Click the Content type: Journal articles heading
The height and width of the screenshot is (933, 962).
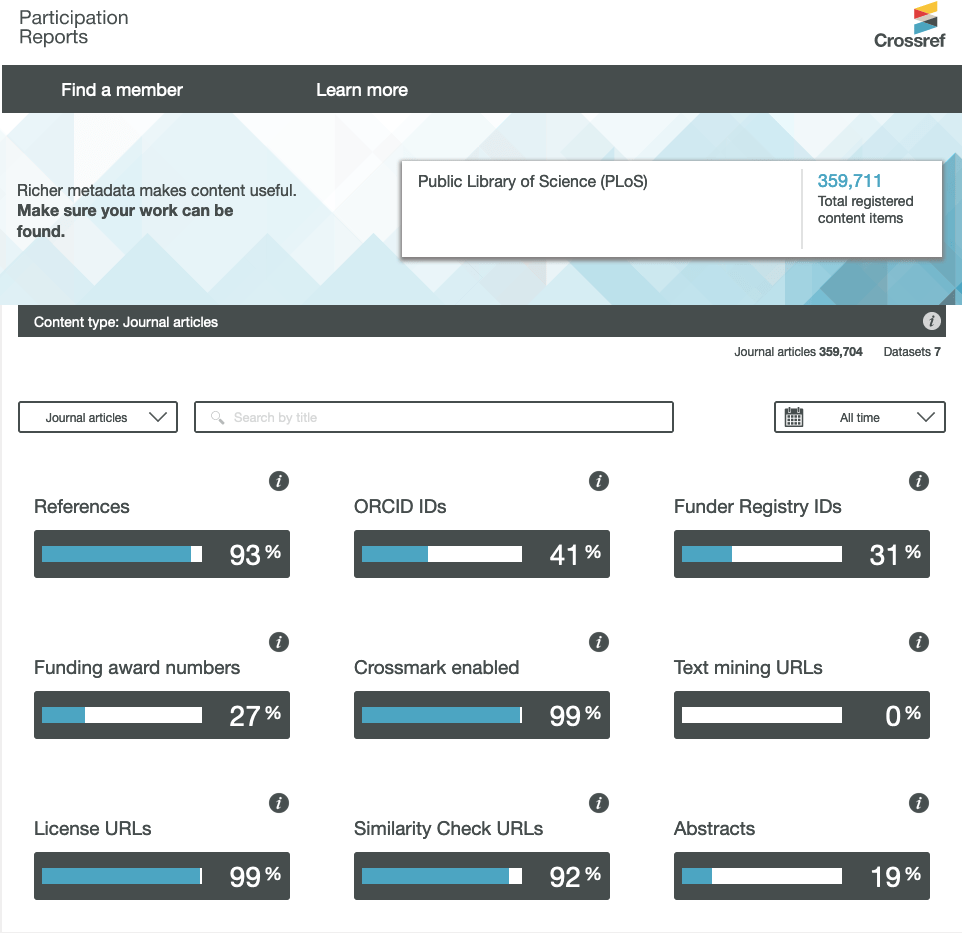(126, 322)
